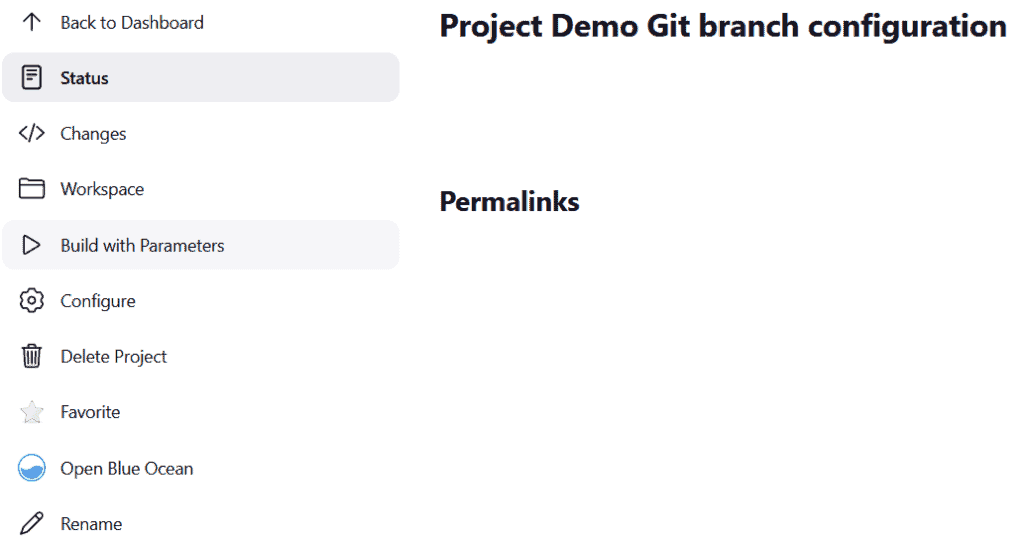This screenshot has height=542, width=1024.
Task: Select Delete Project text
Action: pyautogui.click(x=114, y=357)
